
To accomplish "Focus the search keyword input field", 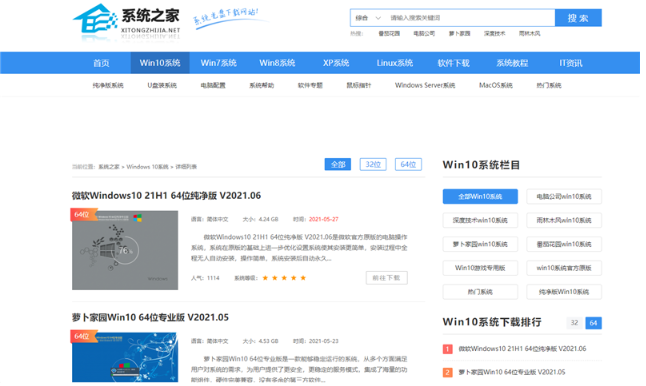I will tap(471, 18).
